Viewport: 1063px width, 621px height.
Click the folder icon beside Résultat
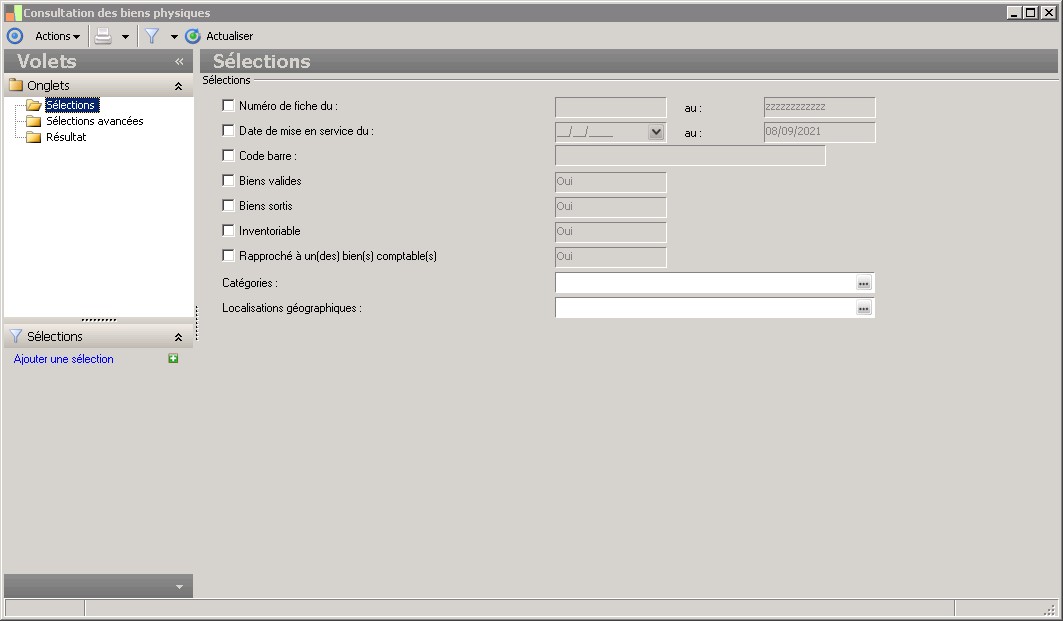(x=33, y=137)
